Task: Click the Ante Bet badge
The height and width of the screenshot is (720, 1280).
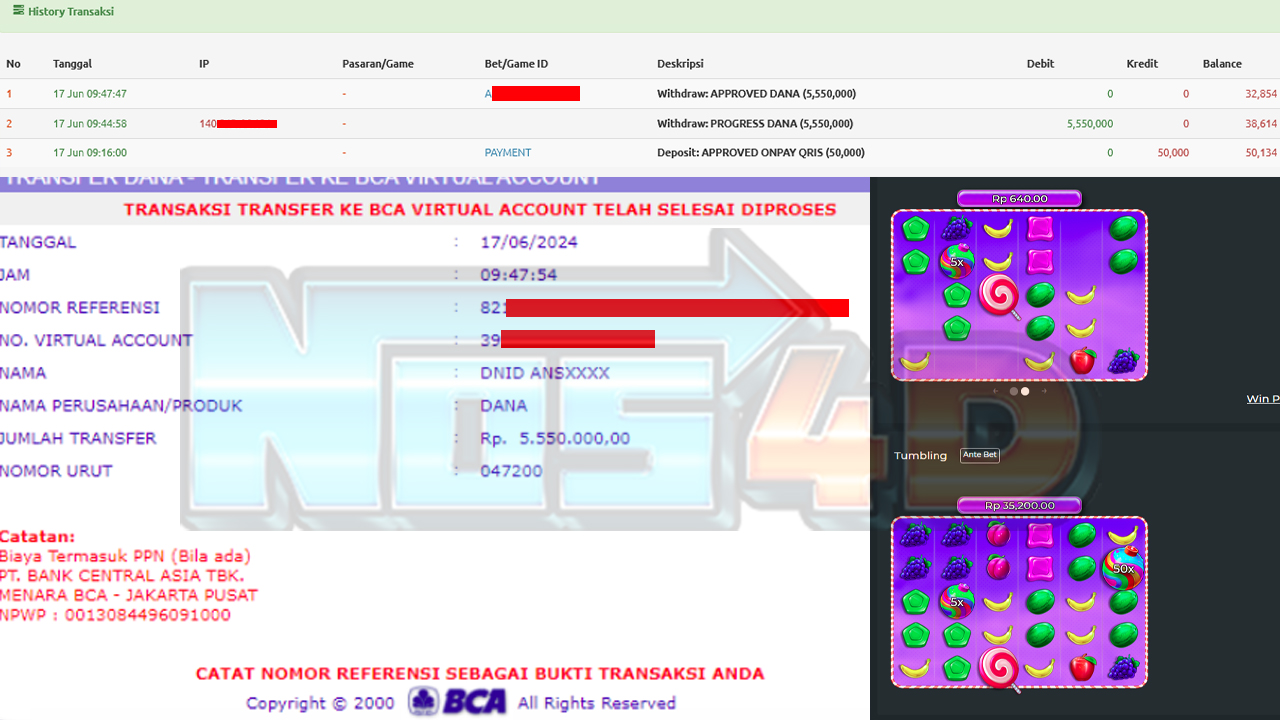Action: 979,455
